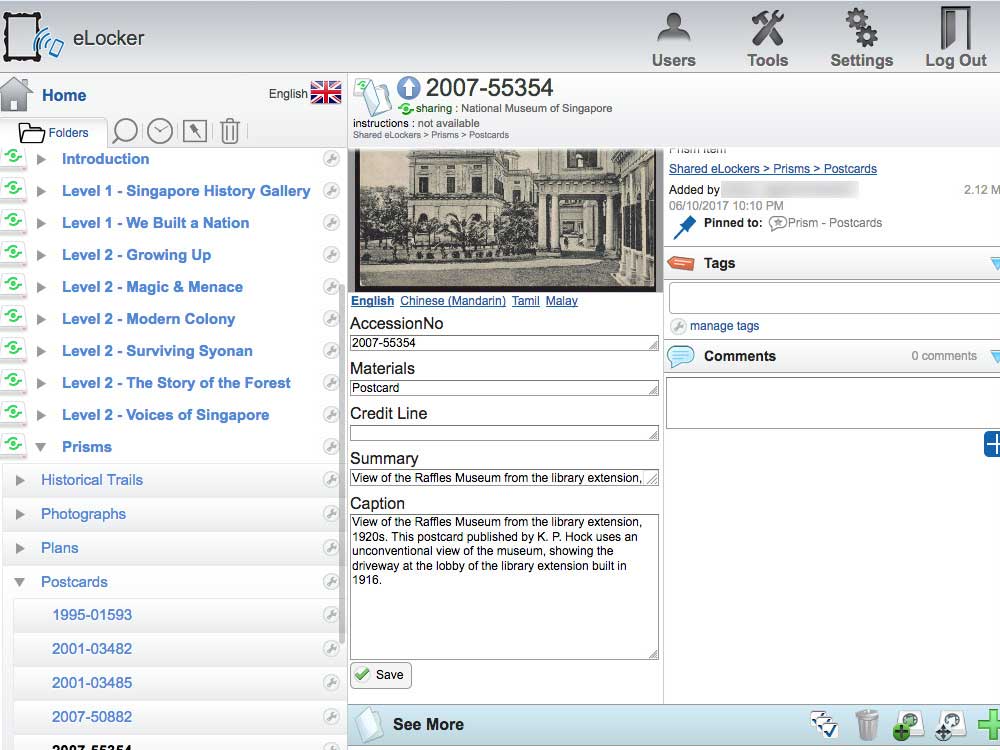Click the wrench icon for Postcards folder
Viewport: 1000px width, 750px height.
pyautogui.click(x=331, y=582)
